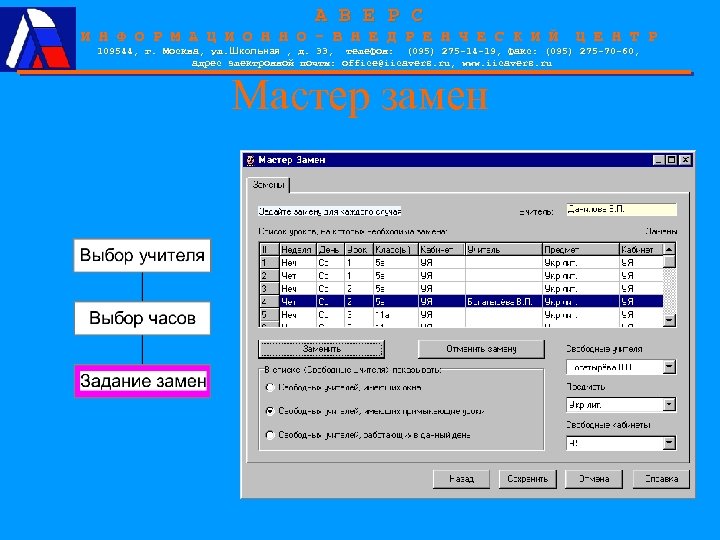The height and width of the screenshot is (540, 720).
Task: Click the Отменить замену button
Action: 481,349
